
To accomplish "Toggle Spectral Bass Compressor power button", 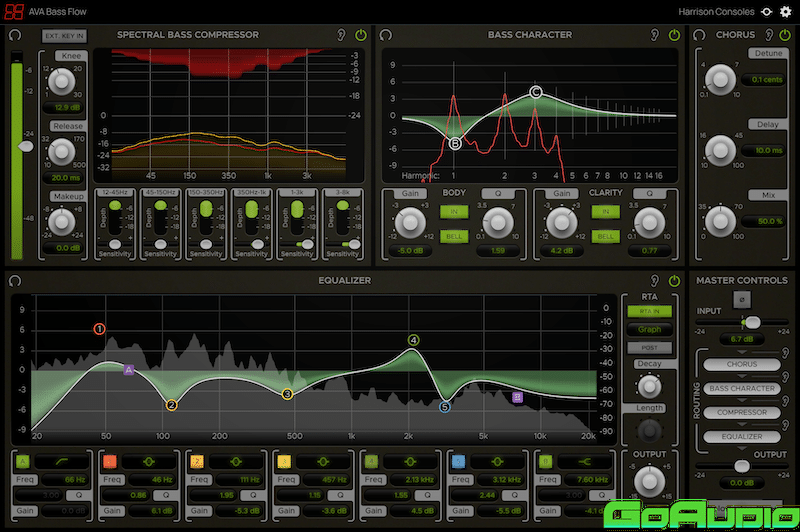I will point(361,35).
